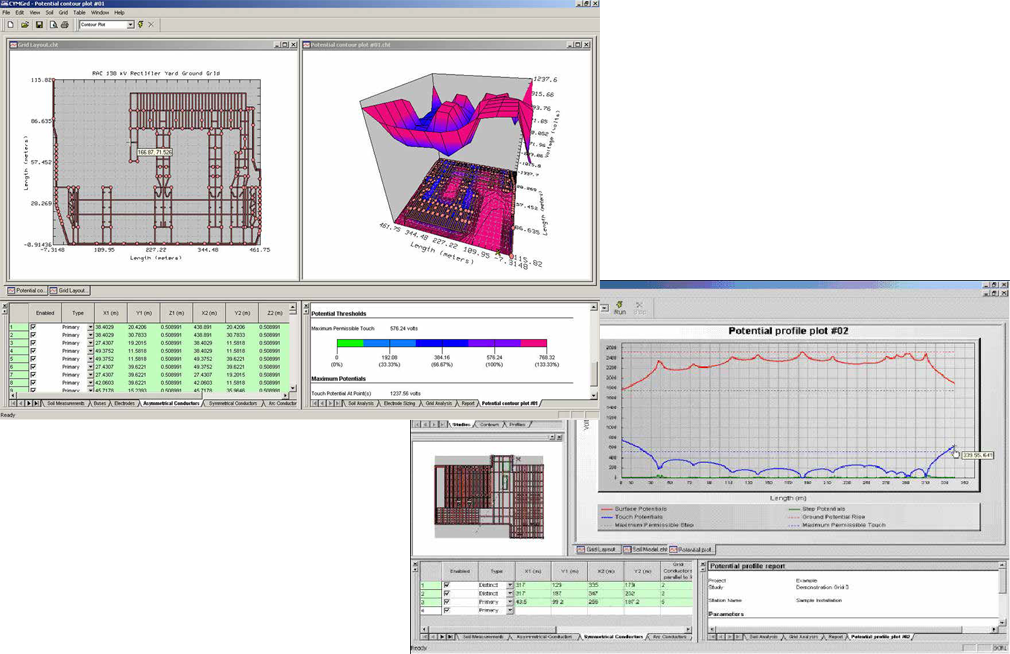Viewport: 1010px width, 654px height.
Task: Click the Enabled column header in asymmetrical table
Action: 45,313
